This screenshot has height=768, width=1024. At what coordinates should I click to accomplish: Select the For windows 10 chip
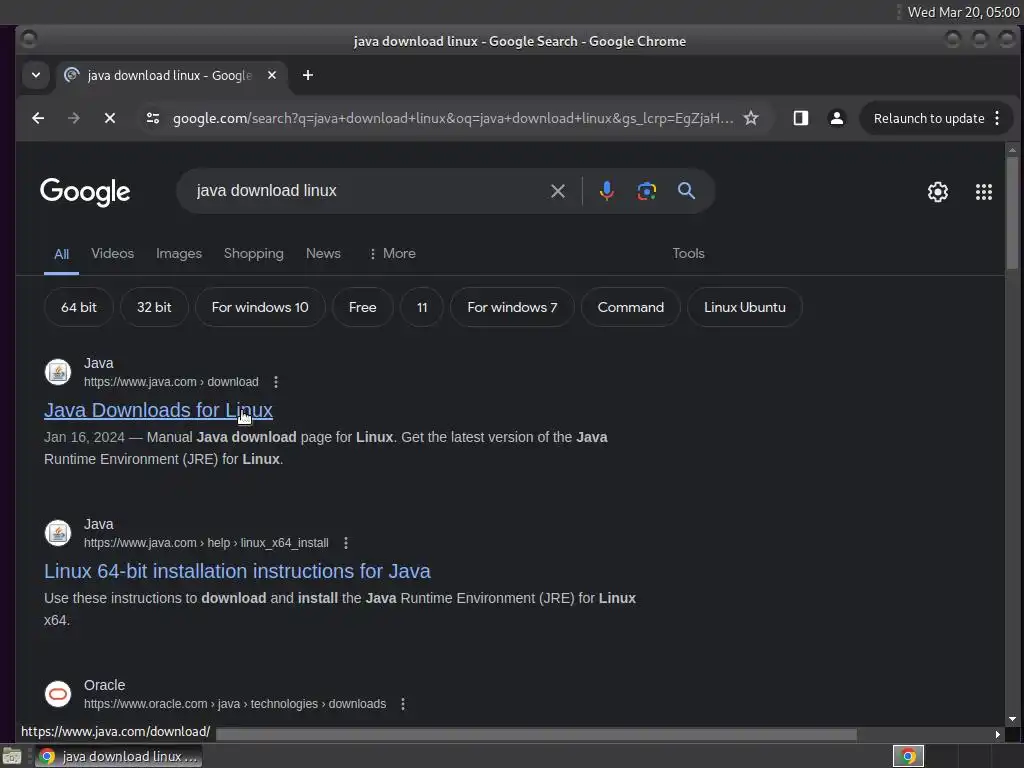[x=260, y=307]
